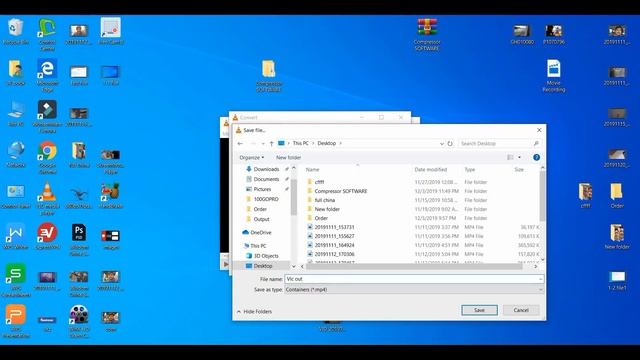This screenshot has height=360, width=640.
Task: Select Pictures in navigation pane
Action: click(x=262, y=189)
